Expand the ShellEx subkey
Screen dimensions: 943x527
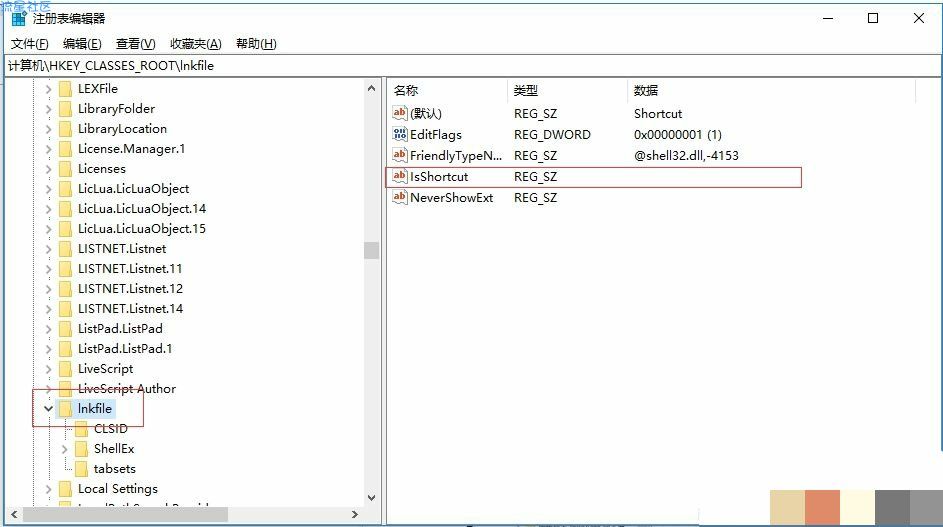tap(64, 449)
